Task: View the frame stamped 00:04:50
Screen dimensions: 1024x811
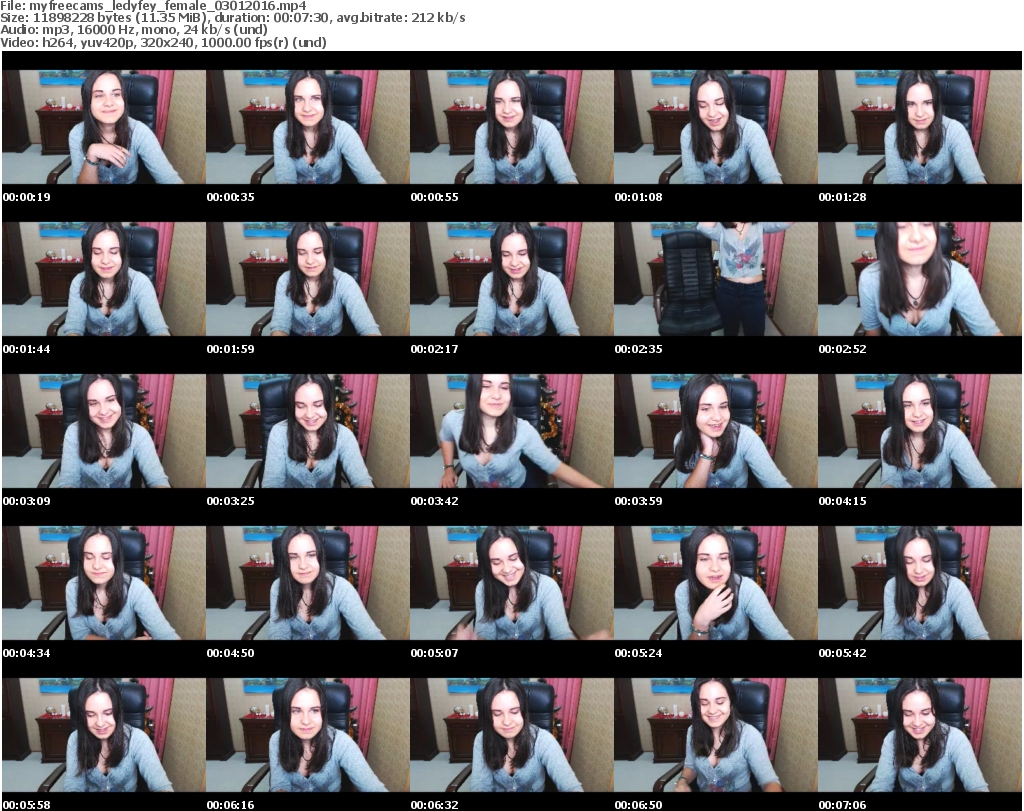Action: pos(308,583)
